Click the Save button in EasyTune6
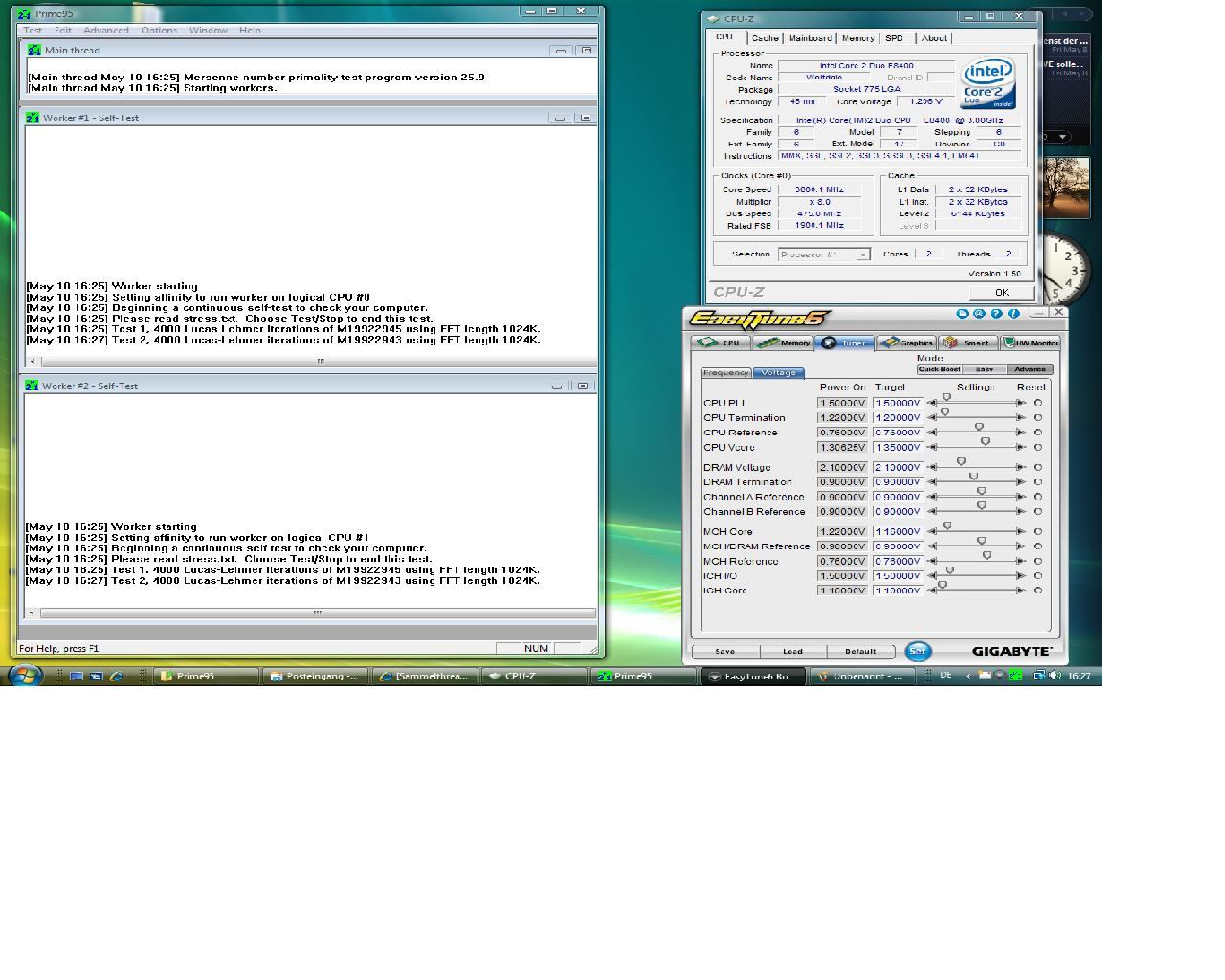Image resolution: width=1225 pixels, height=980 pixels. coord(725,652)
